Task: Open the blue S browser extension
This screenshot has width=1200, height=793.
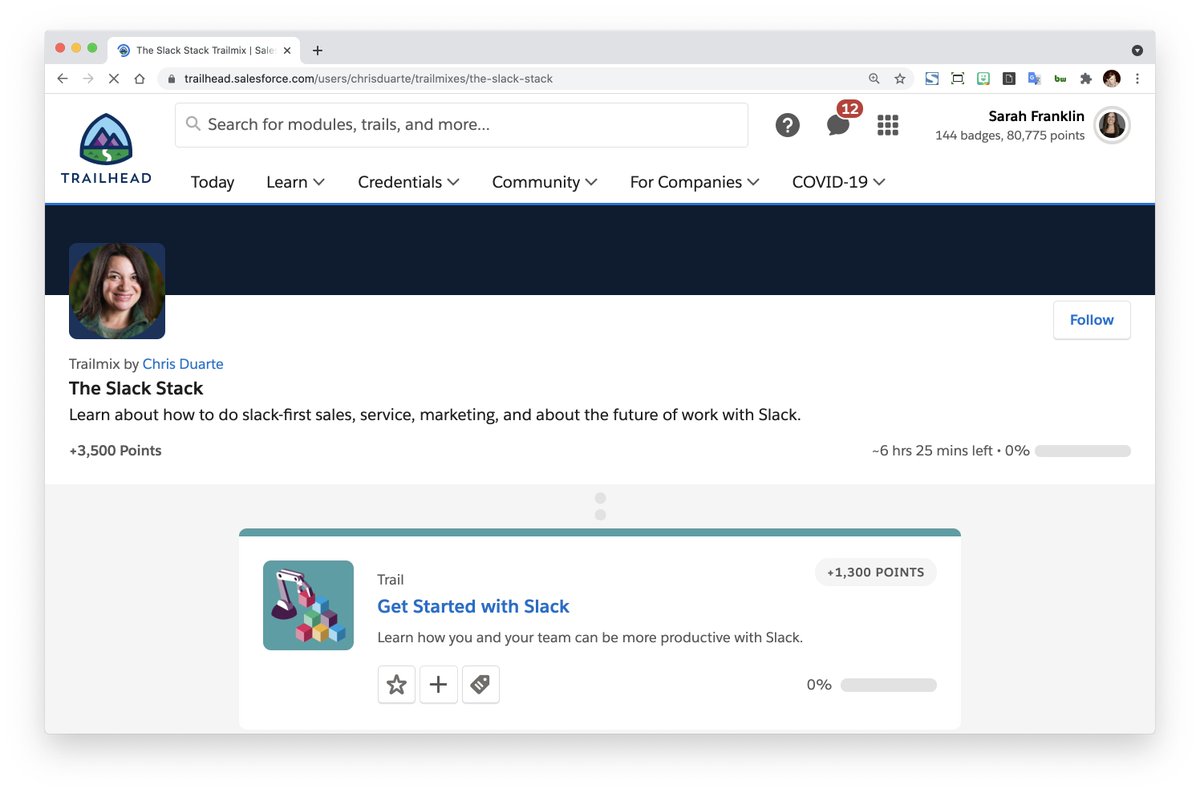Action: click(932, 78)
